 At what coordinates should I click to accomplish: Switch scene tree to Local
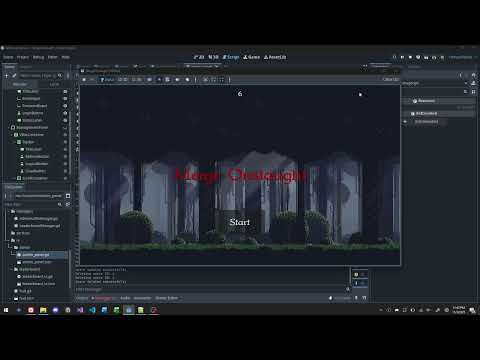[54, 84]
